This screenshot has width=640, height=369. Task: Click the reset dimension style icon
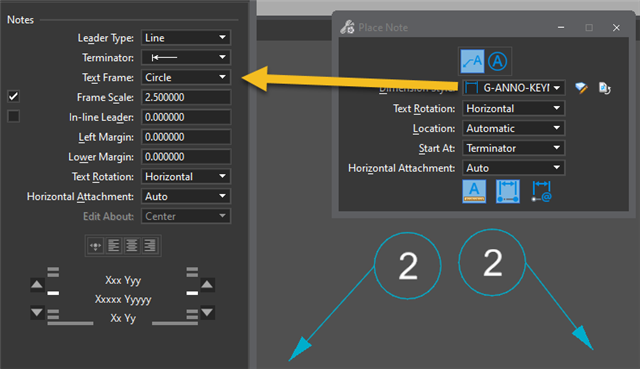click(604, 88)
